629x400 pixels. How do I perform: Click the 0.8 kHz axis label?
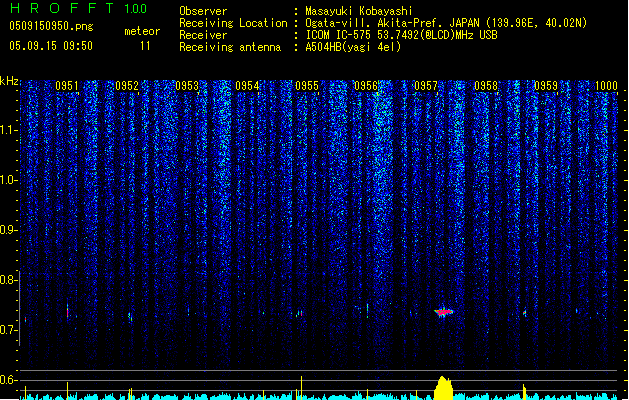(x=8, y=280)
